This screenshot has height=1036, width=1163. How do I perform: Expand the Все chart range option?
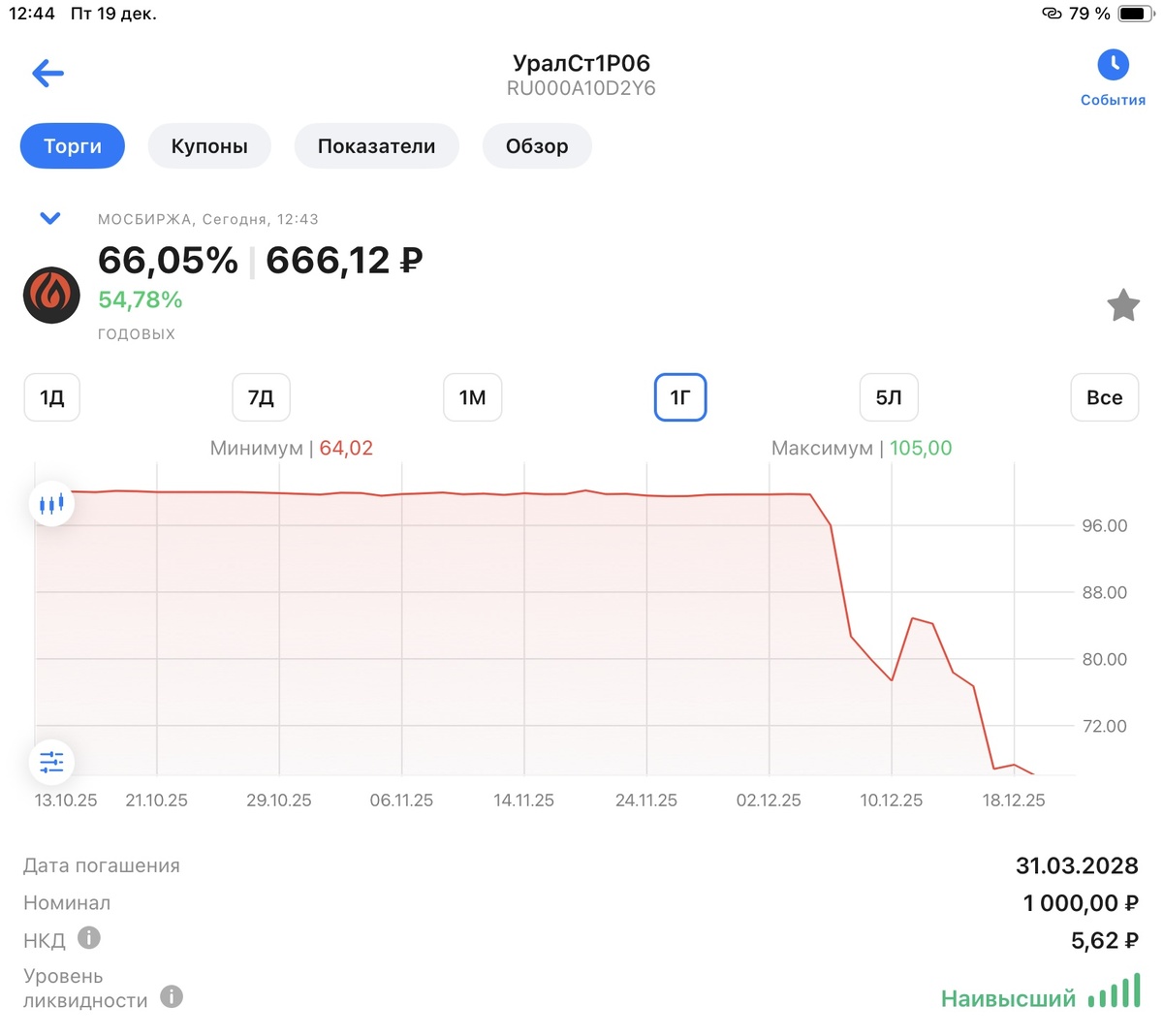tap(1104, 397)
